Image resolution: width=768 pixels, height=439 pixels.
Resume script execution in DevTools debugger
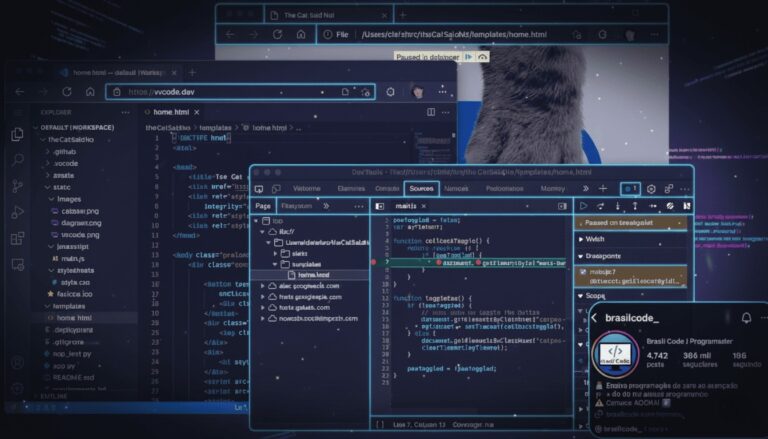pyautogui.click(x=583, y=206)
